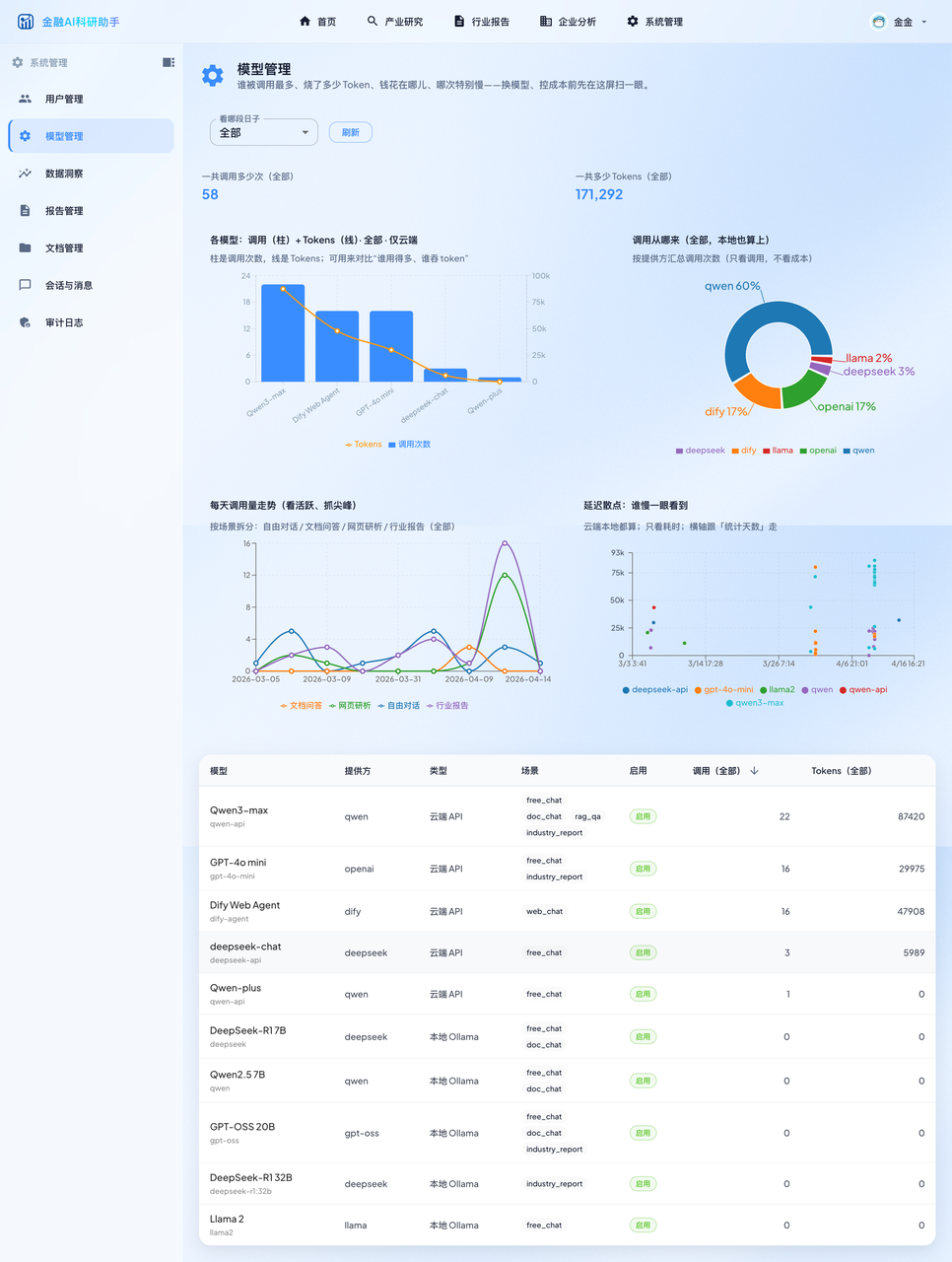Toggle gpt-4o-mini in scatter chart legend
This screenshot has width=952, height=1262.
pyautogui.click(x=723, y=689)
